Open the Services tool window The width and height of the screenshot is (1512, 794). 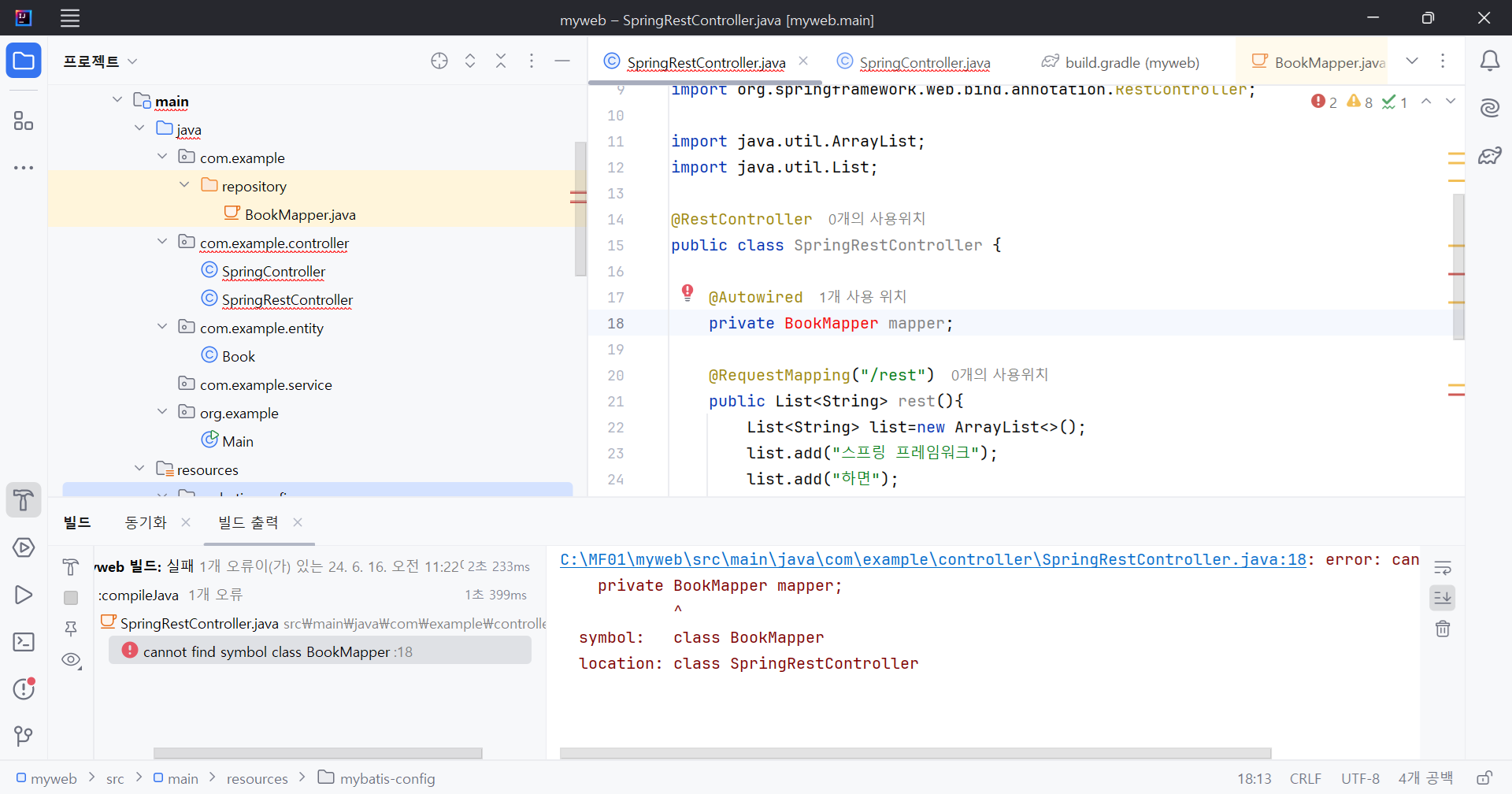[24, 547]
